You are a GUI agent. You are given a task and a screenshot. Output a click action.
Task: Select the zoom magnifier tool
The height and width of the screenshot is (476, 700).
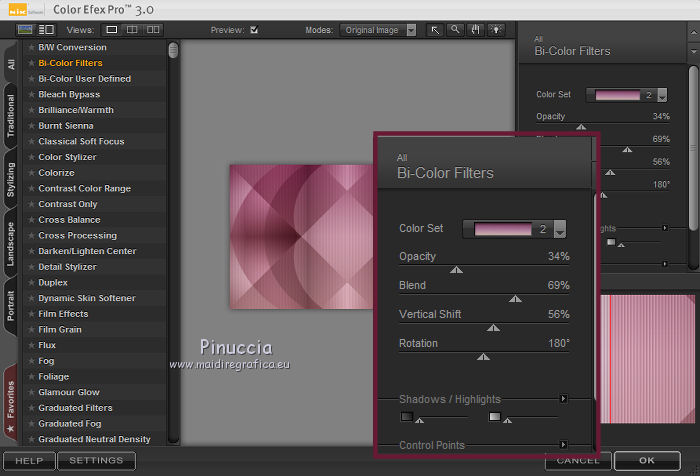(454, 30)
